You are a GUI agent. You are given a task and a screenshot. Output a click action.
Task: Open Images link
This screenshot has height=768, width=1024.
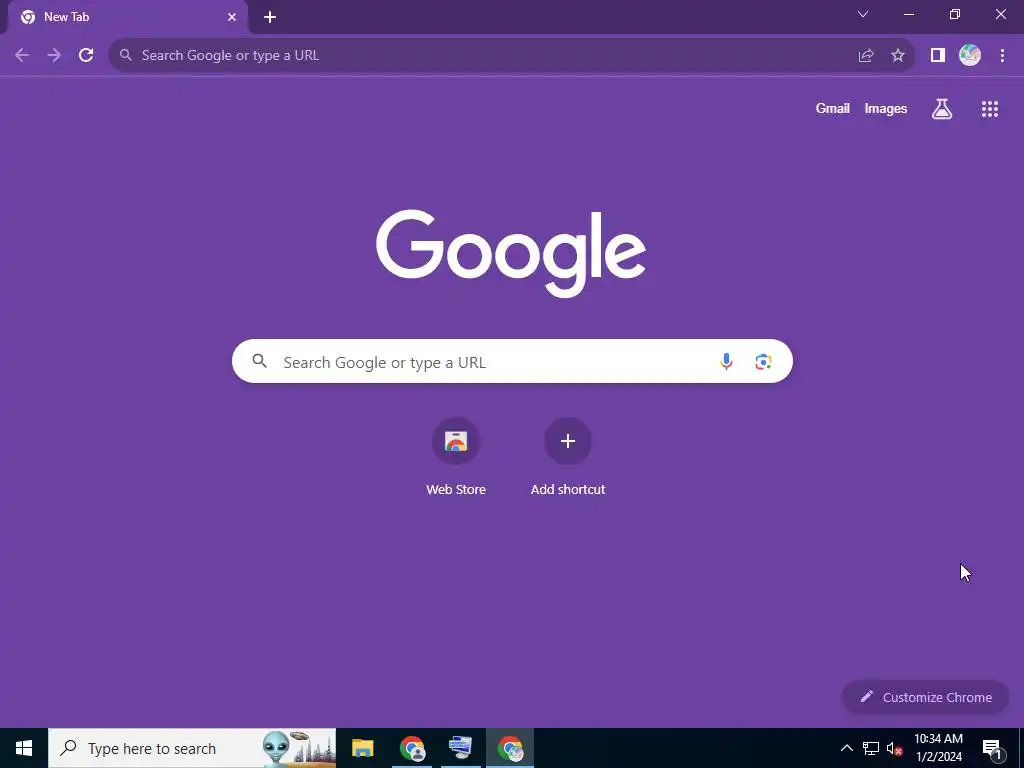[886, 108]
